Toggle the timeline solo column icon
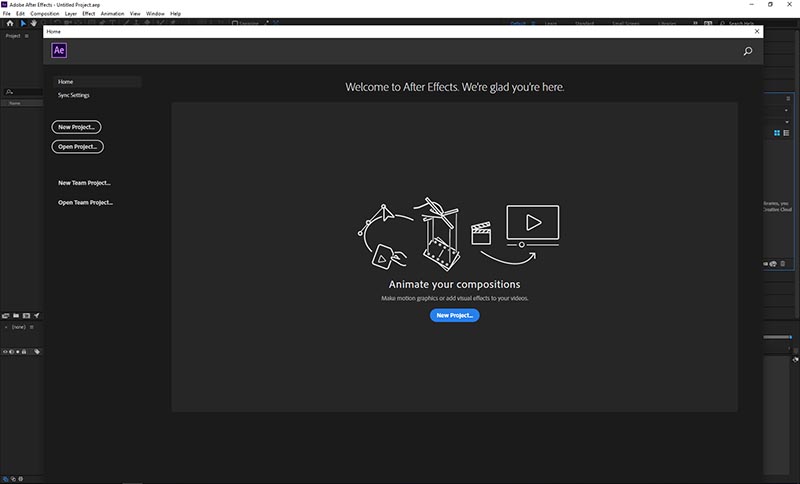The image size is (800, 484). click(x=17, y=352)
